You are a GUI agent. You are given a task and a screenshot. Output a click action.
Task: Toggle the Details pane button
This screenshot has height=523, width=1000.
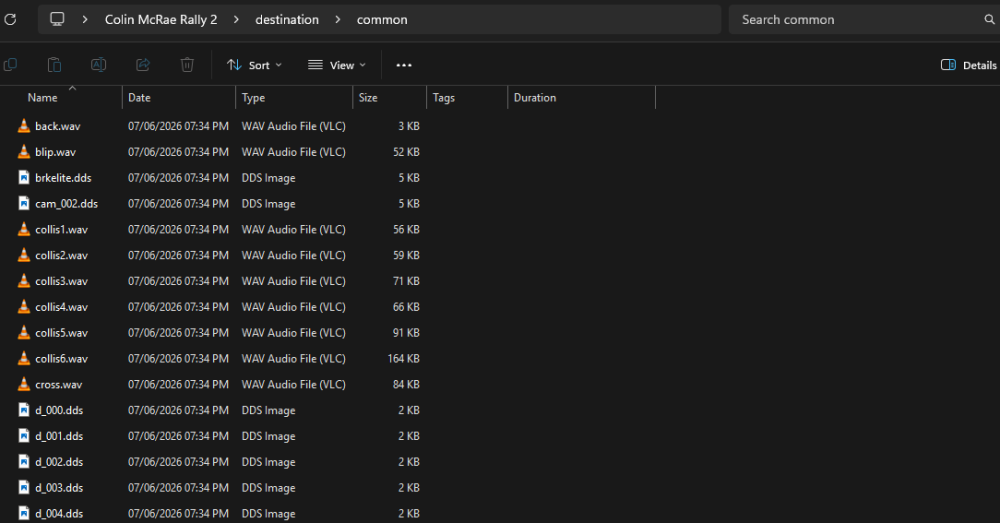(969, 65)
